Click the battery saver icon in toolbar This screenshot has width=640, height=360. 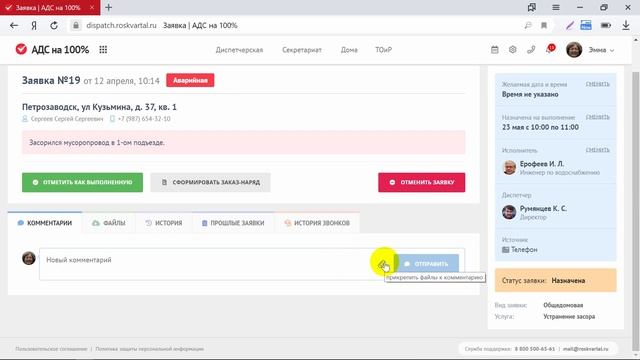pyautogui.click(x=606, y=25)
